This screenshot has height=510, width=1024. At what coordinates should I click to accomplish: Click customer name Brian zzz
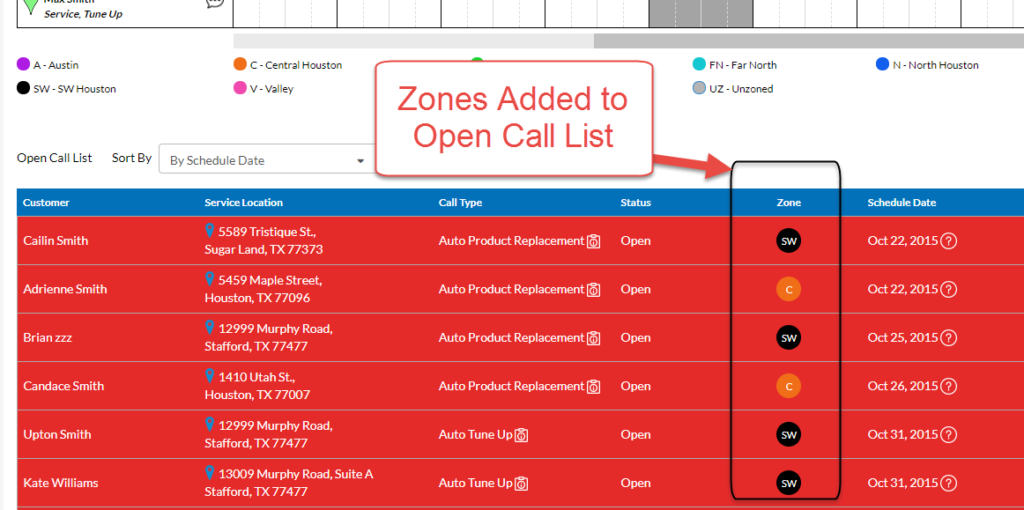47,338
